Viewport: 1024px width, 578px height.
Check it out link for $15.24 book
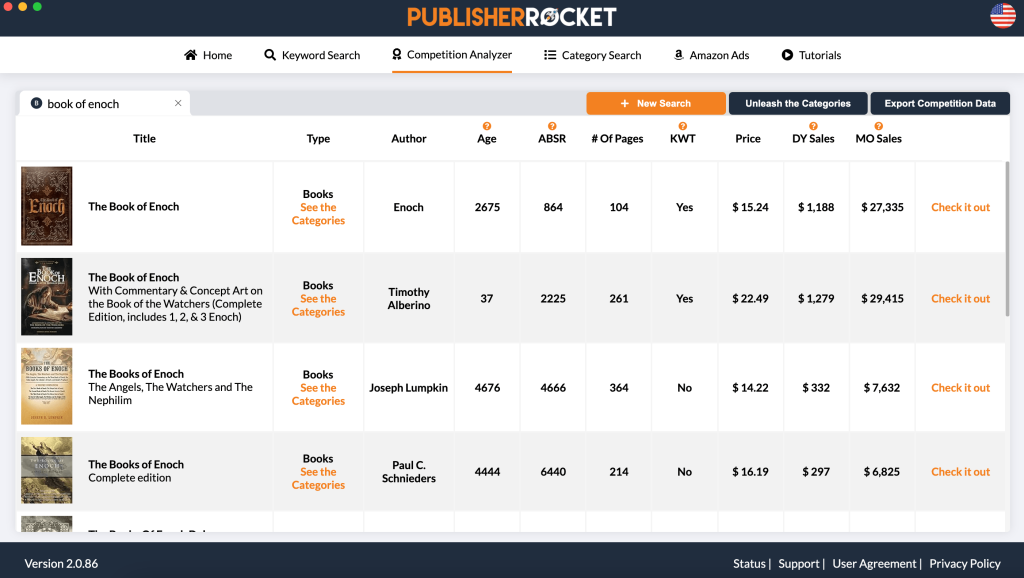pos(960,207)
